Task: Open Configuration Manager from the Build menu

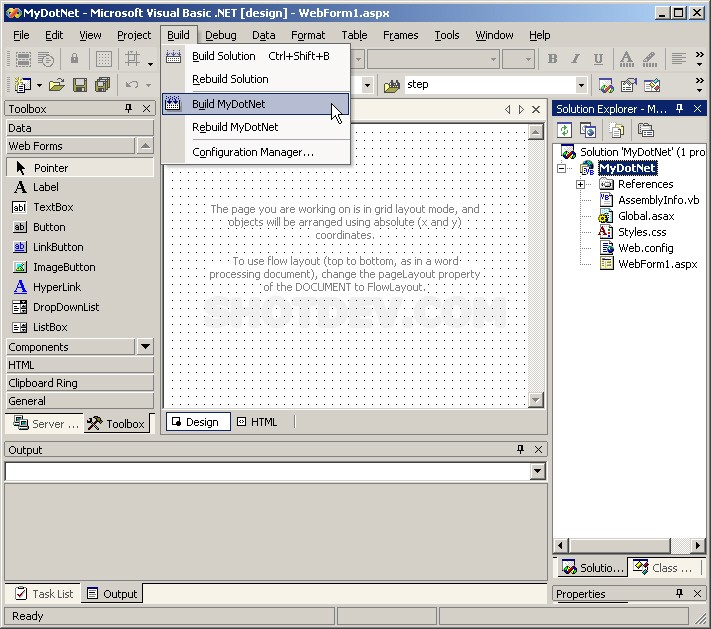Action: (256, 152)
